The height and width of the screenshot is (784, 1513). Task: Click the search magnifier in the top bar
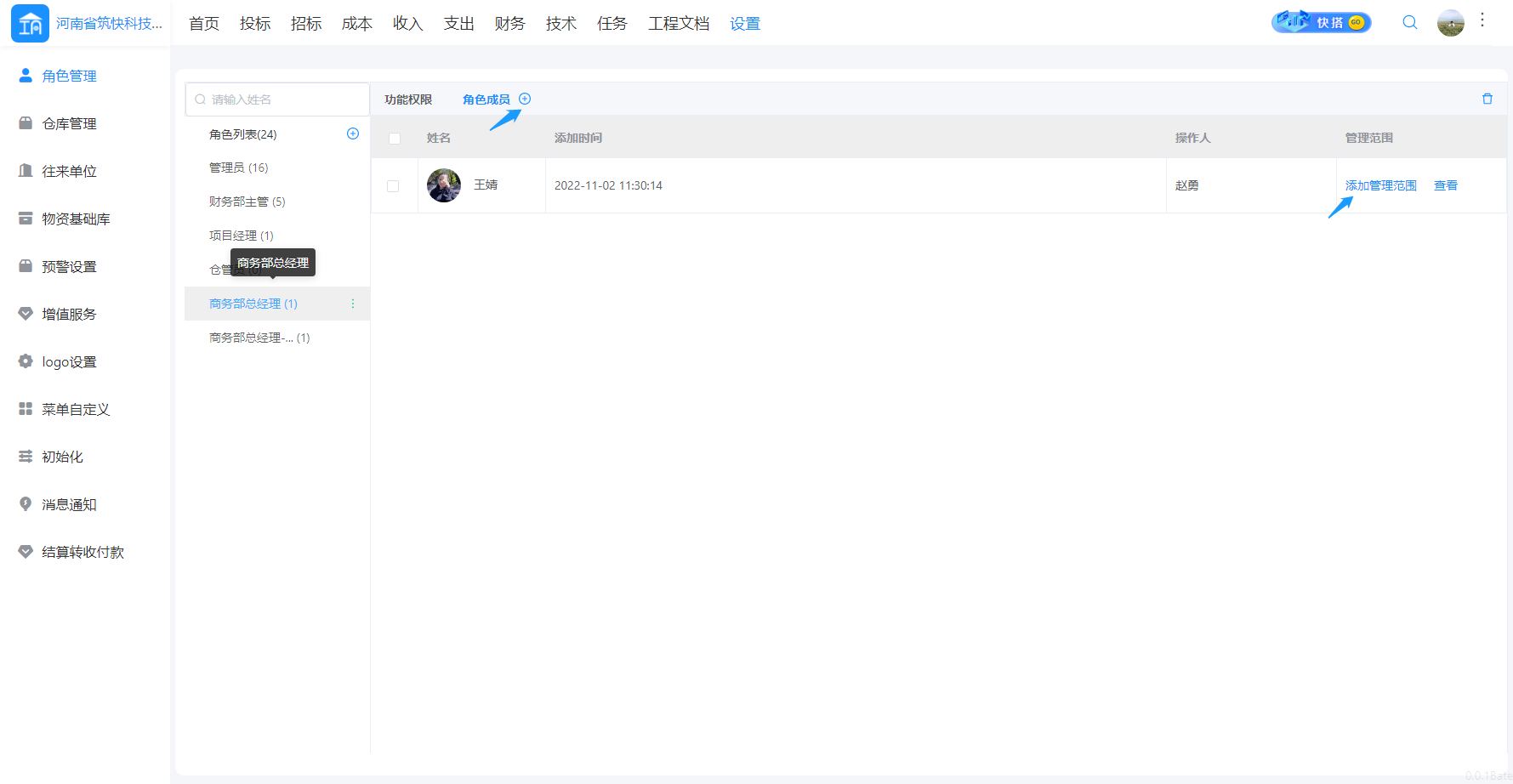[x=1409, y=23]
